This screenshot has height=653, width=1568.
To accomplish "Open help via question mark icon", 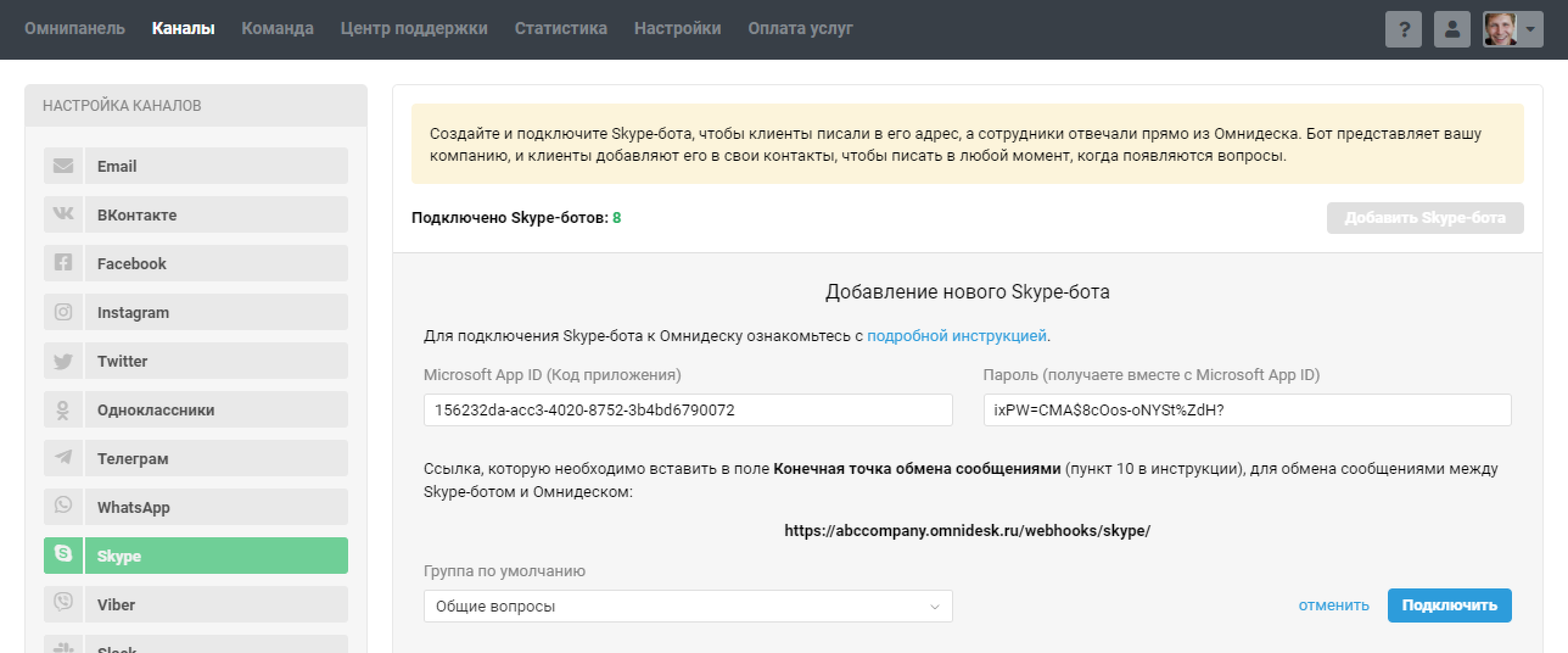I will (x=1404, y=29).
